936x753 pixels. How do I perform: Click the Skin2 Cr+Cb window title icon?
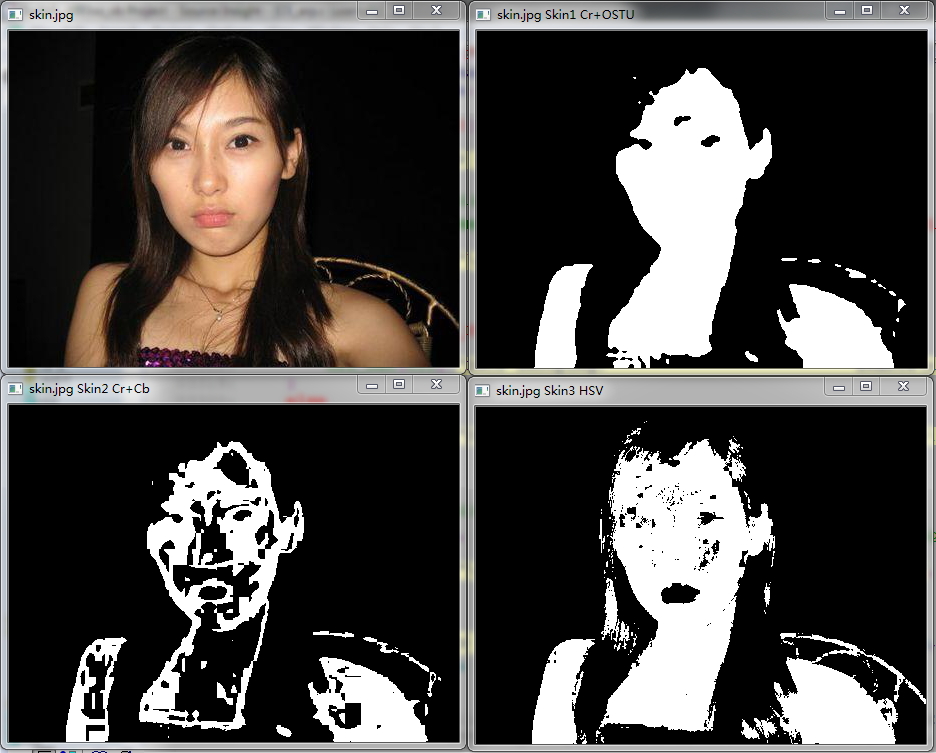(x=15, y=389)
